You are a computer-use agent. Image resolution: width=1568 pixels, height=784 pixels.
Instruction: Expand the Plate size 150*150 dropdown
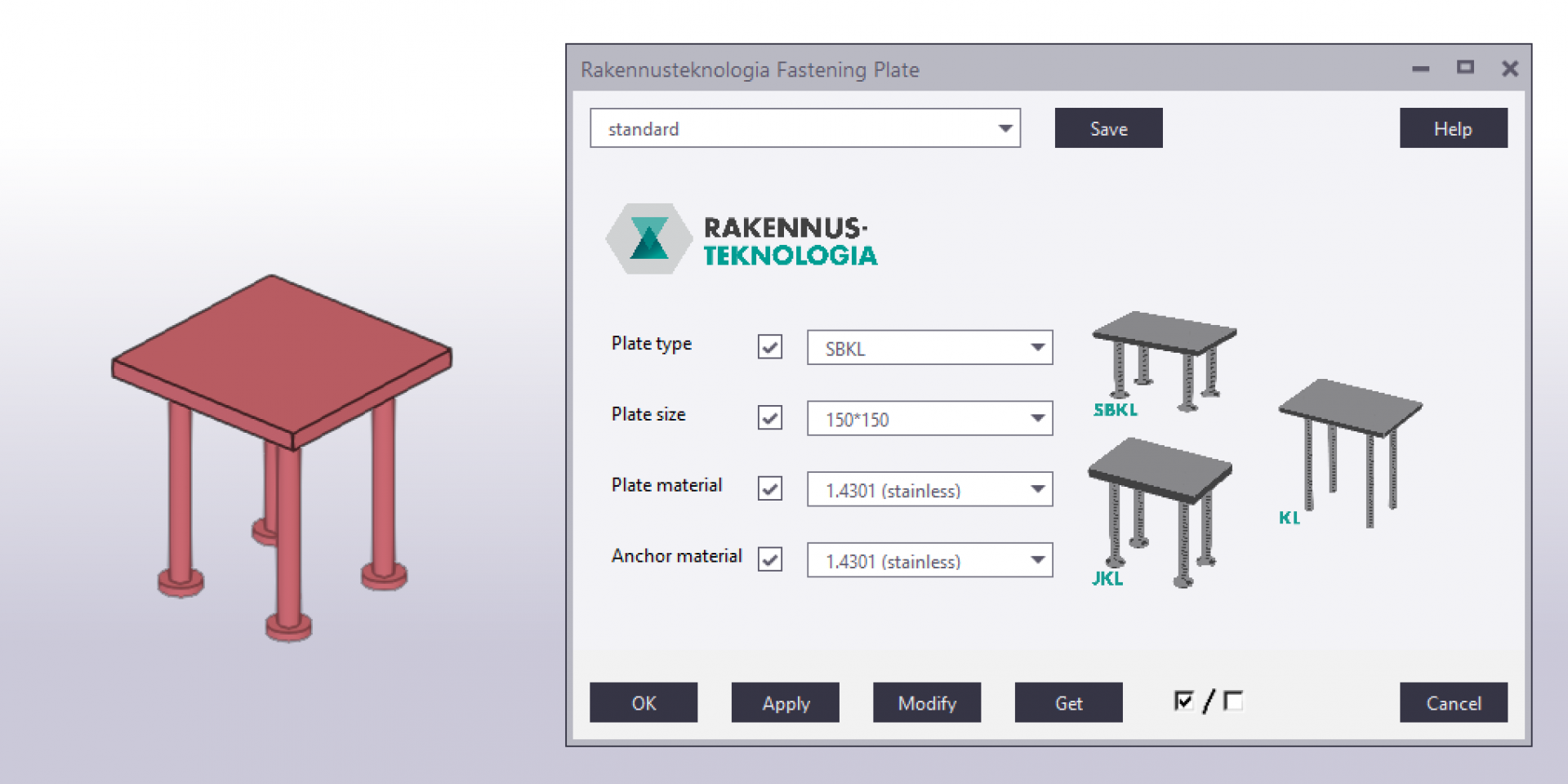pyautogui.click(x=929, y=419)
